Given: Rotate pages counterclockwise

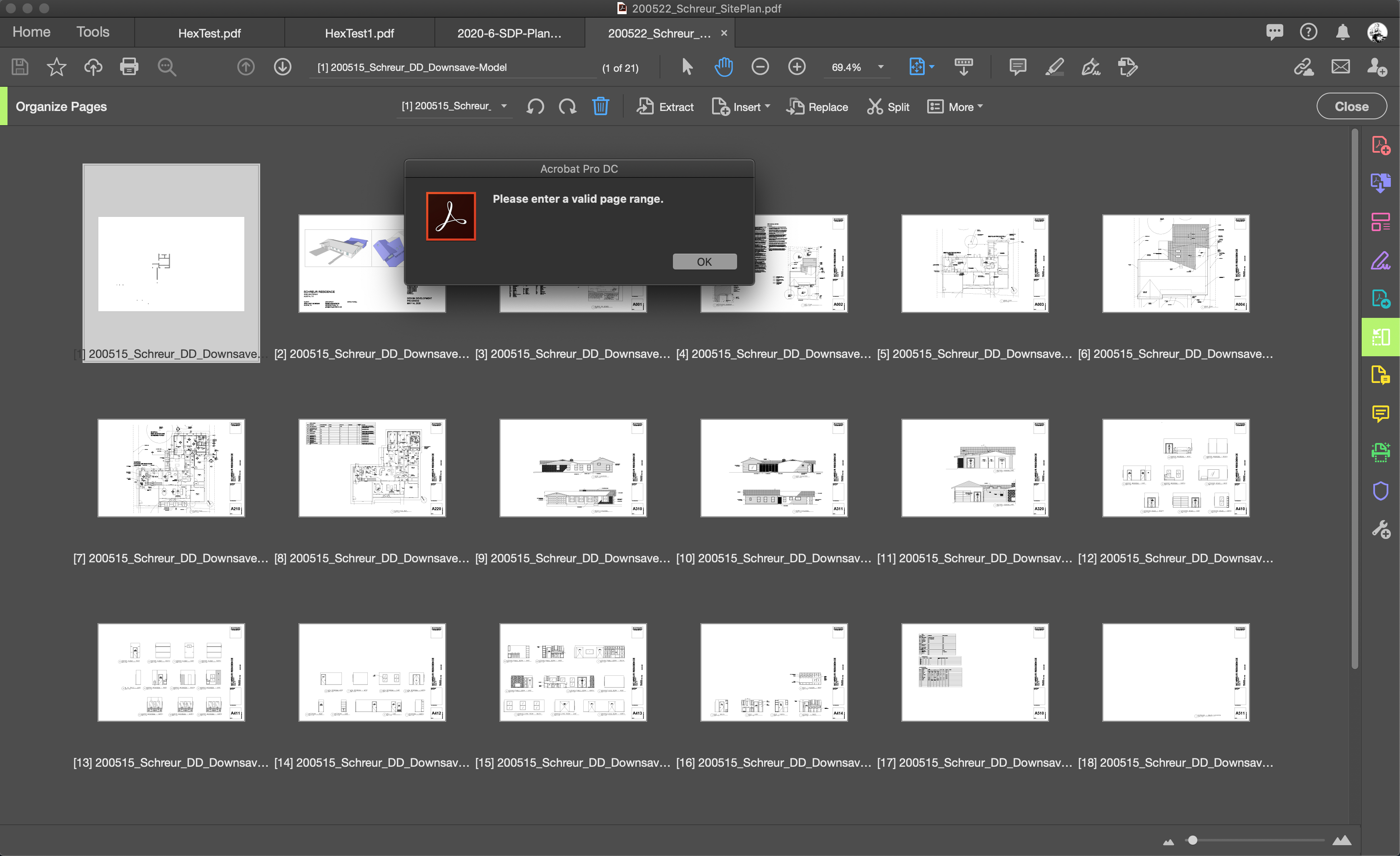Looking at the screenshot, I should [x=534, y=106].
